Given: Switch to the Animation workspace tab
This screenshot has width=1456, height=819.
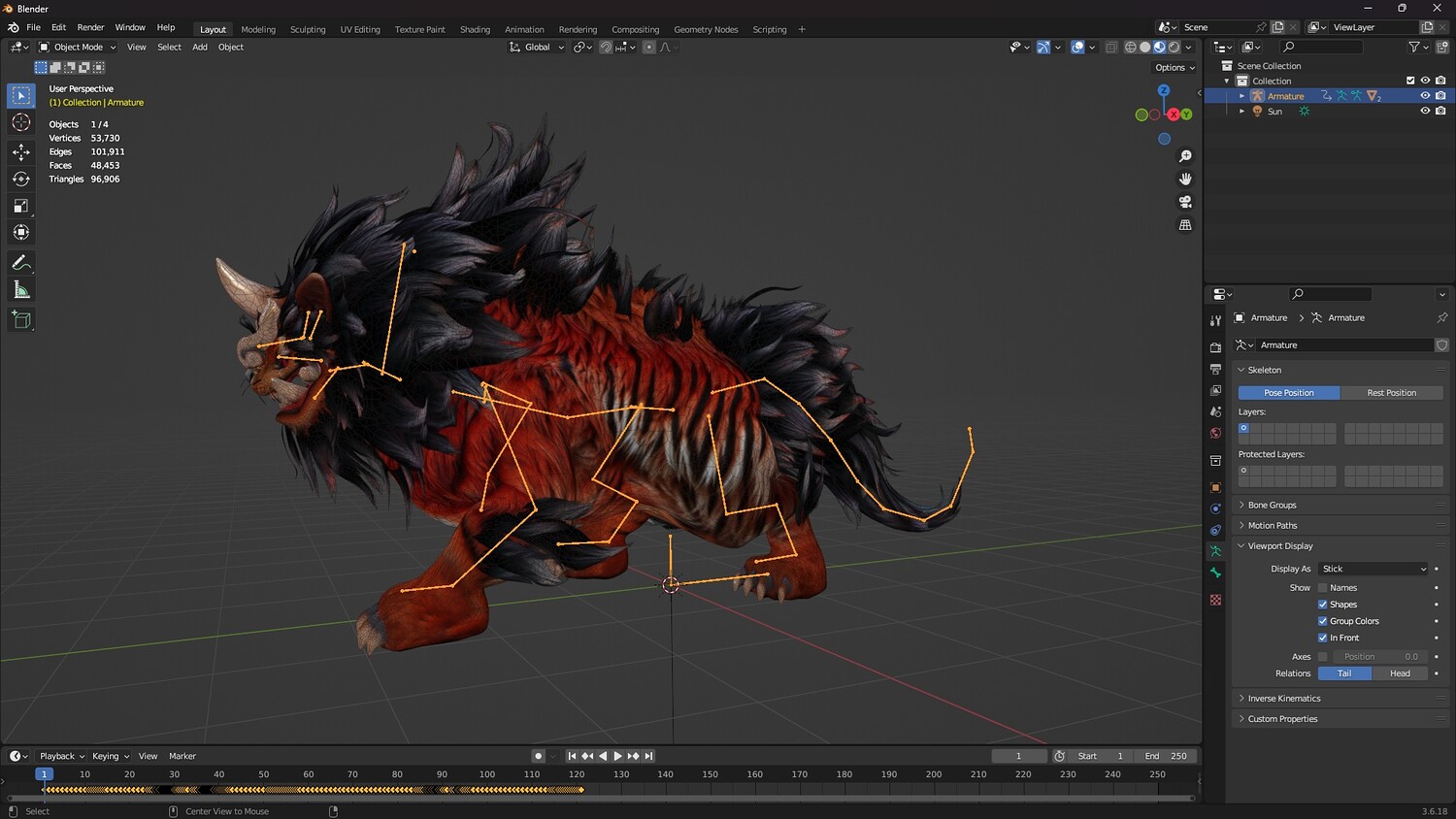Looking at the screenshot, I should coord(524,29).
